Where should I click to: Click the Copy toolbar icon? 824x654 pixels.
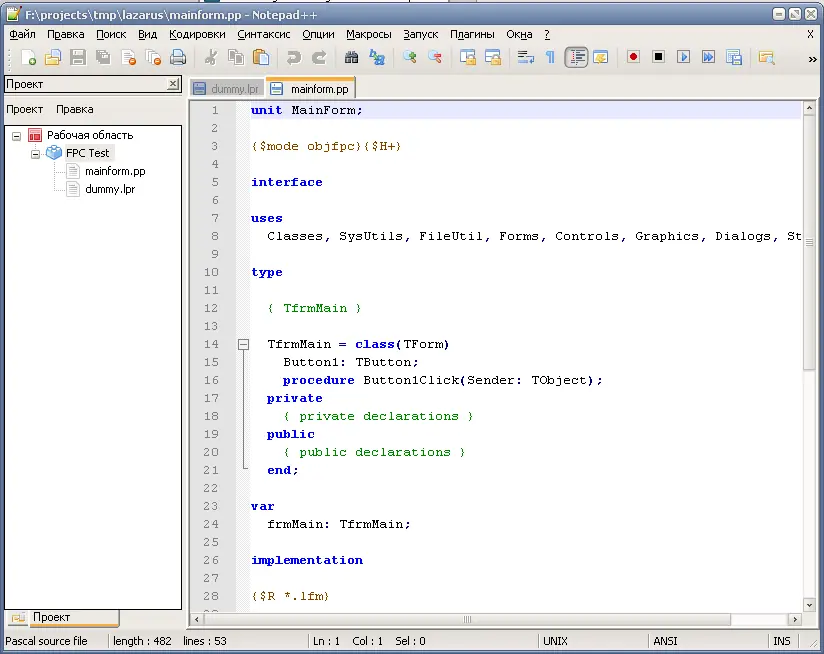(236, 57)
